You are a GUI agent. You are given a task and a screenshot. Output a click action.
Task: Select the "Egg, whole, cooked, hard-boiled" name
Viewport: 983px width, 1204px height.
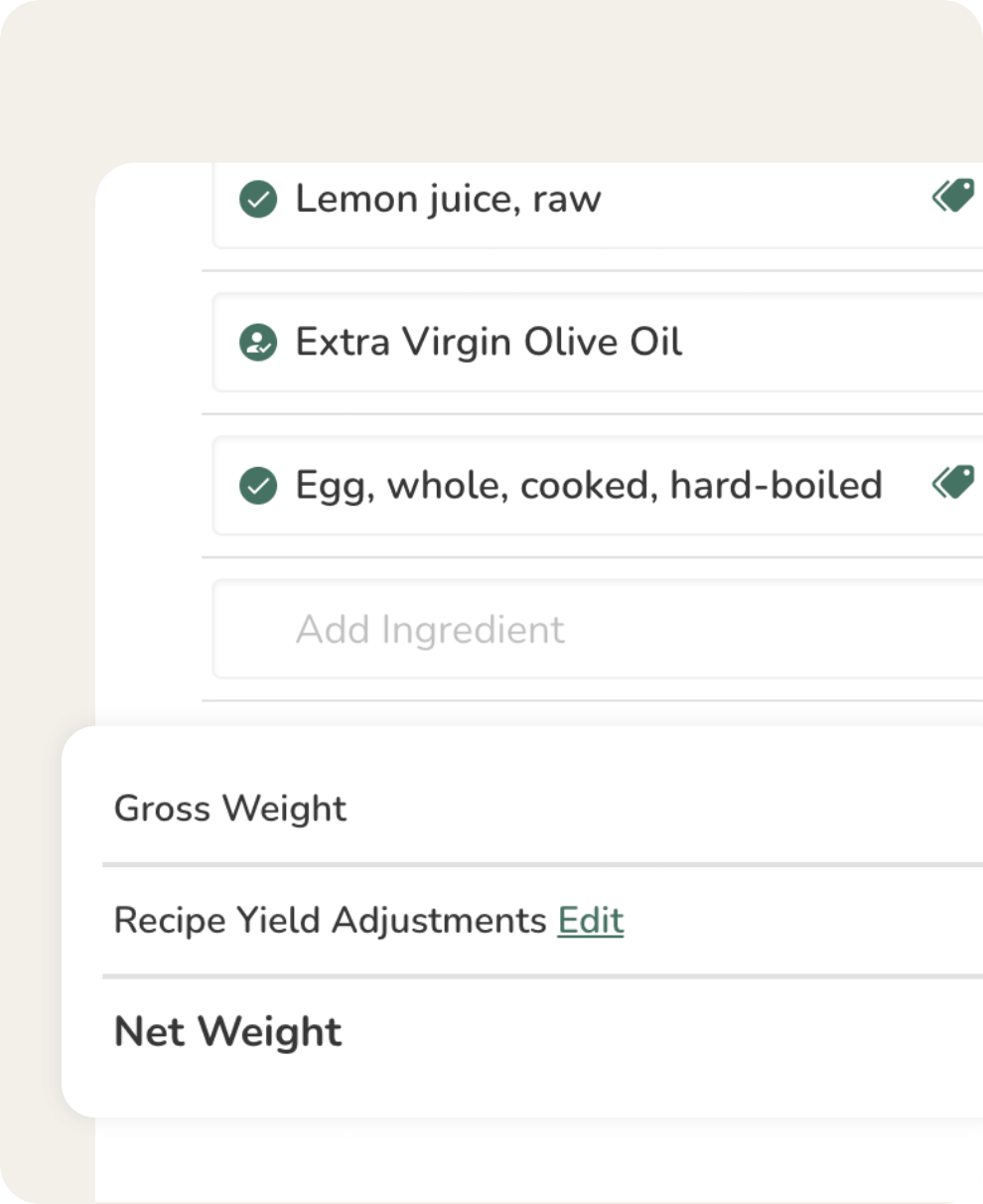[589, 486]
